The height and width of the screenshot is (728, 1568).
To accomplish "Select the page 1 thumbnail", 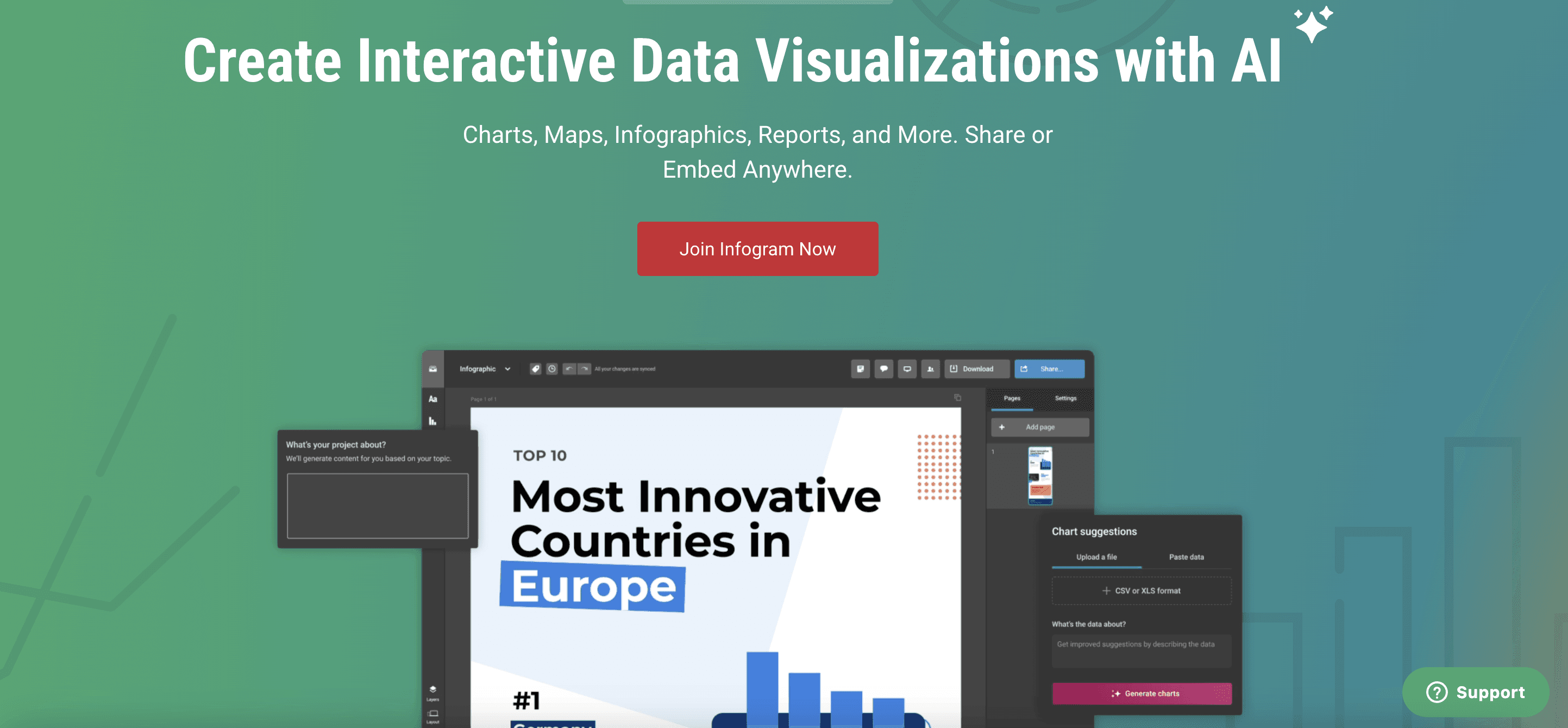I will point(1040,475).
